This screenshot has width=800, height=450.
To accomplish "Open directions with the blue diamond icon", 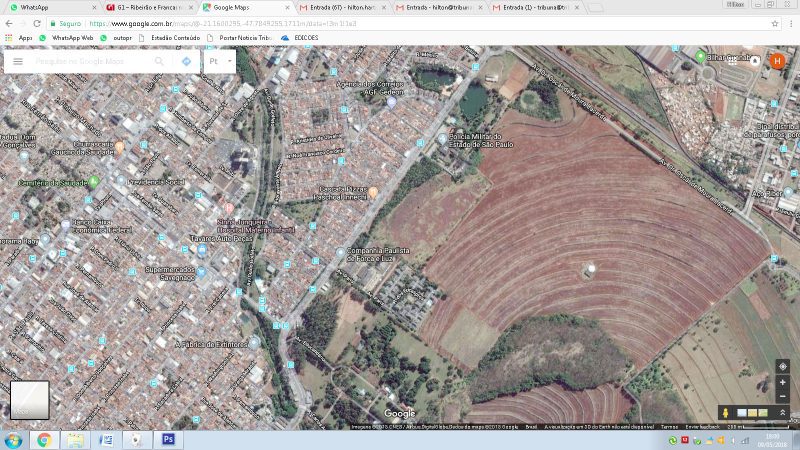I will (186, 61).
